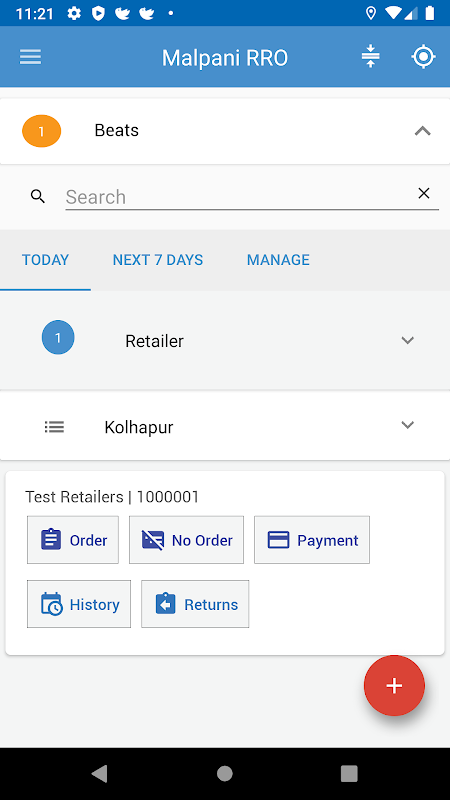The image size is (450, 800).
Task: Tap the No Order button
Action: tap(186, 540)
